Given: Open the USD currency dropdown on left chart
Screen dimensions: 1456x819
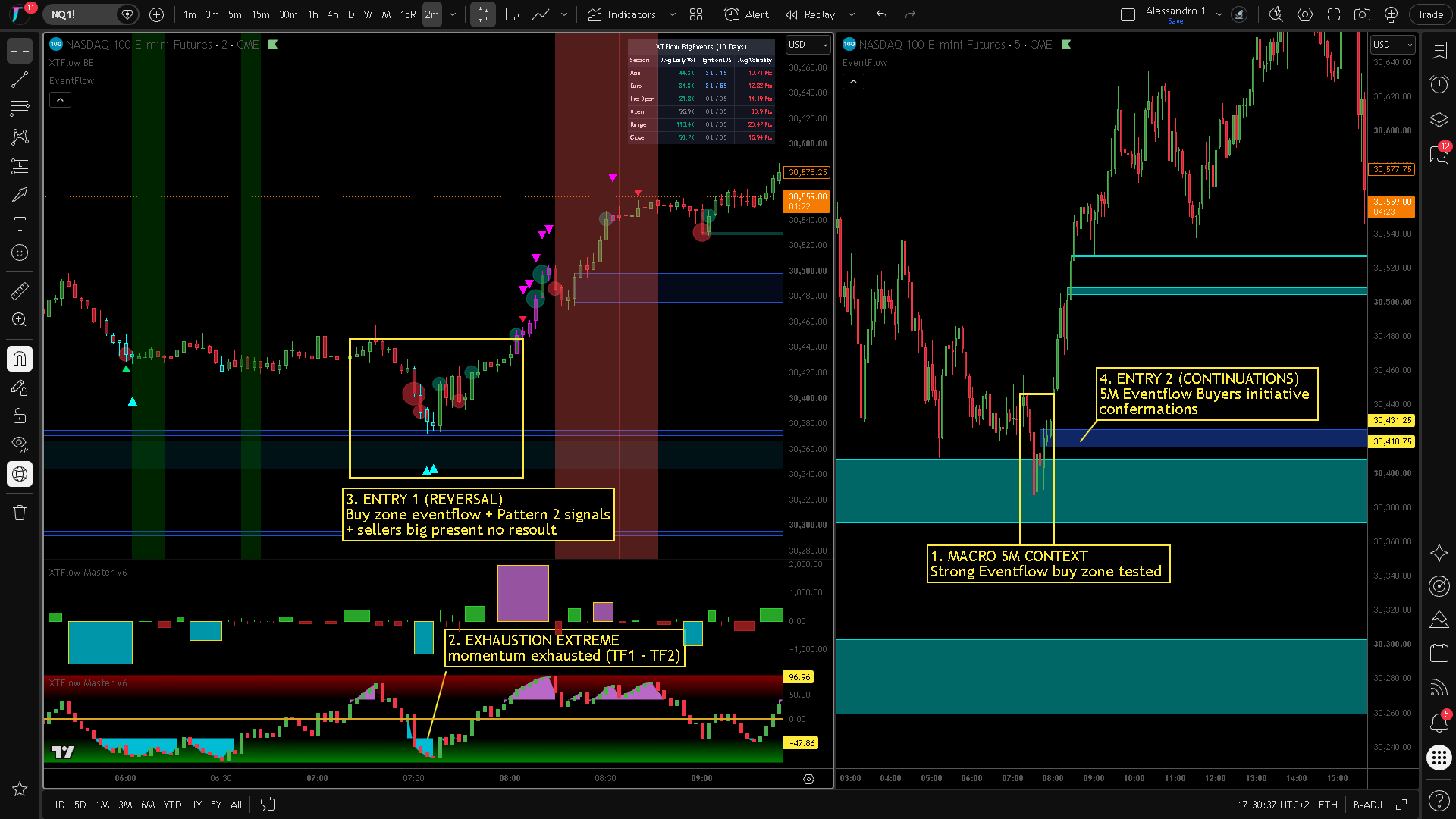Looking at the screenshot, I should tap(808, 45).
